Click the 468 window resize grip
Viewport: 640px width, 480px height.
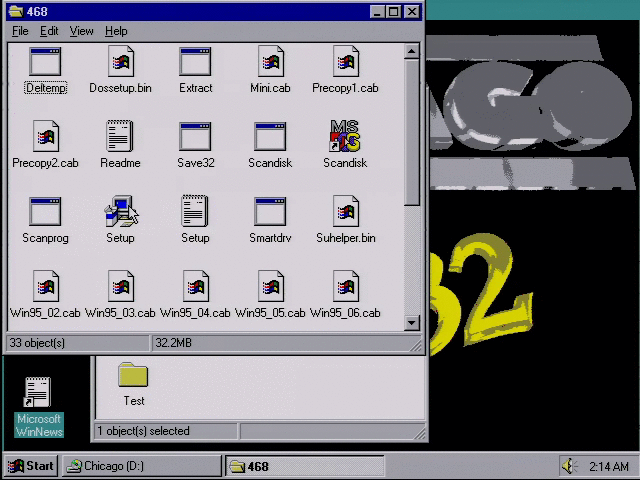pos(416,346)
